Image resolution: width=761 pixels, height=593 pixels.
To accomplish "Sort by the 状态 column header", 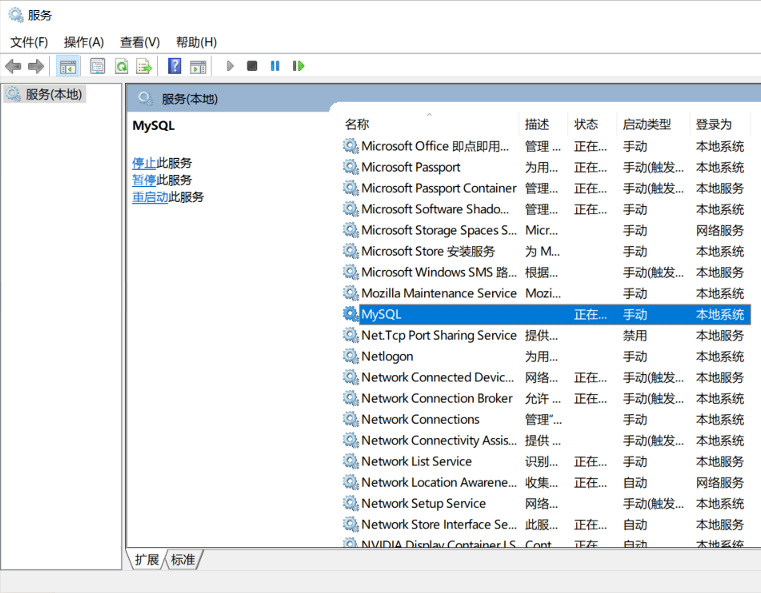I will pyautogui.click(x=592, y=124).
